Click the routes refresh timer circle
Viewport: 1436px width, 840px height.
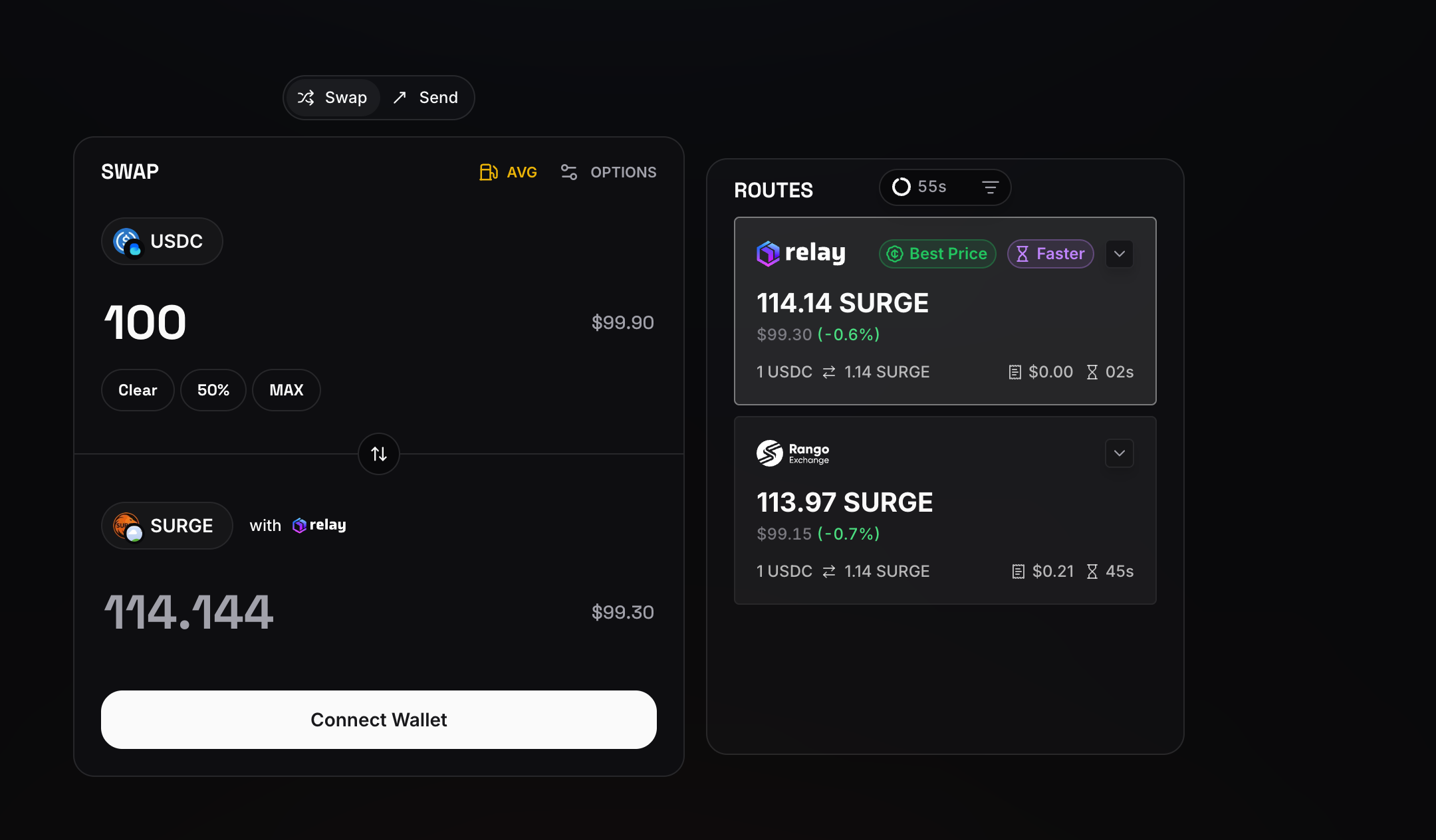tap(901, 187)
